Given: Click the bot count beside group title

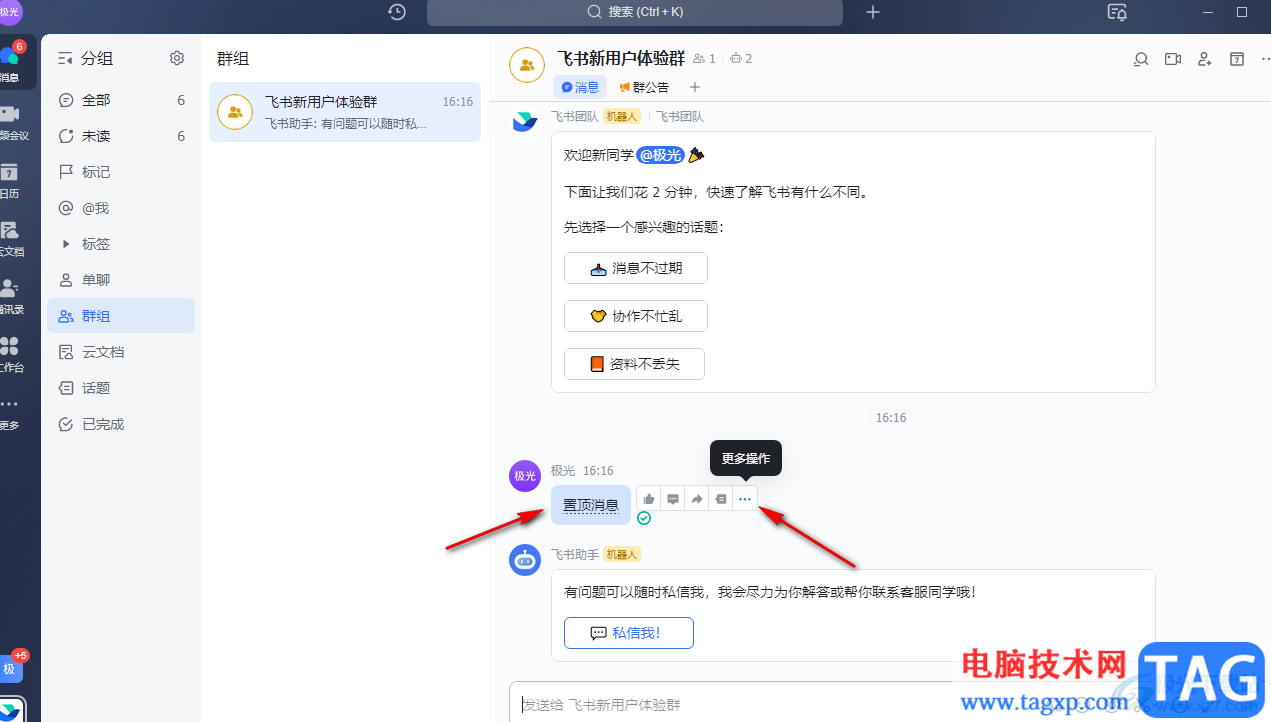Looking at the screenshot, I should coord(741,59).
